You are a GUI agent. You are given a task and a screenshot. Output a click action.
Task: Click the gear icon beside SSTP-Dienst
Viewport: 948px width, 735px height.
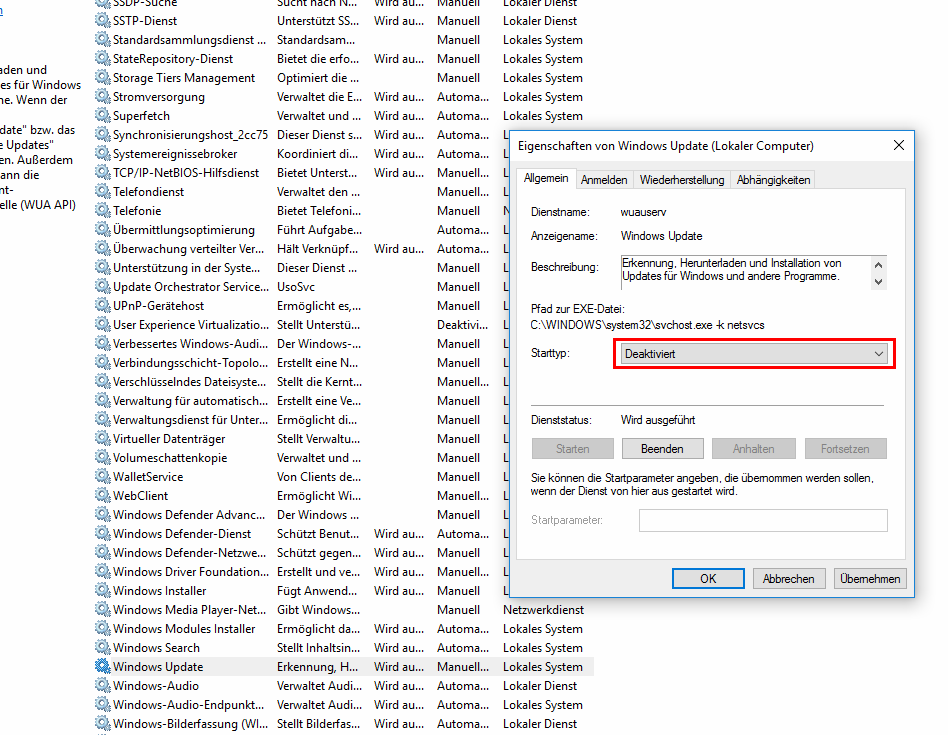103,21
